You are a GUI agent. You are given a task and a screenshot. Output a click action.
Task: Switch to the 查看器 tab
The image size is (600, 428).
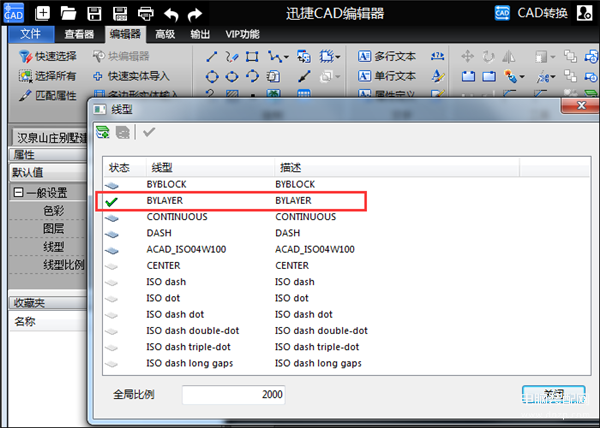coord(79,34)
